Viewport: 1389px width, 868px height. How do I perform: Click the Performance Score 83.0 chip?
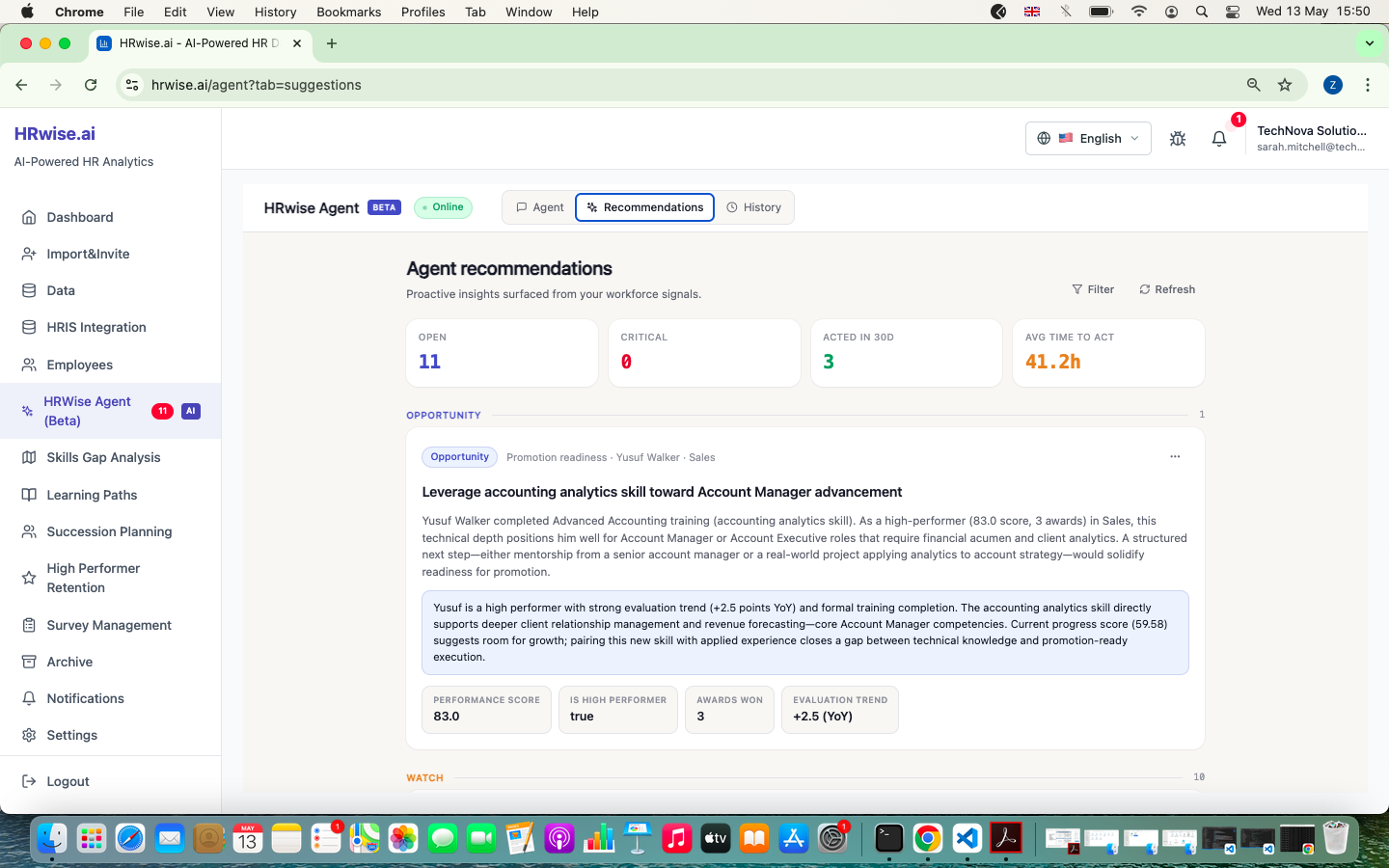486,710
